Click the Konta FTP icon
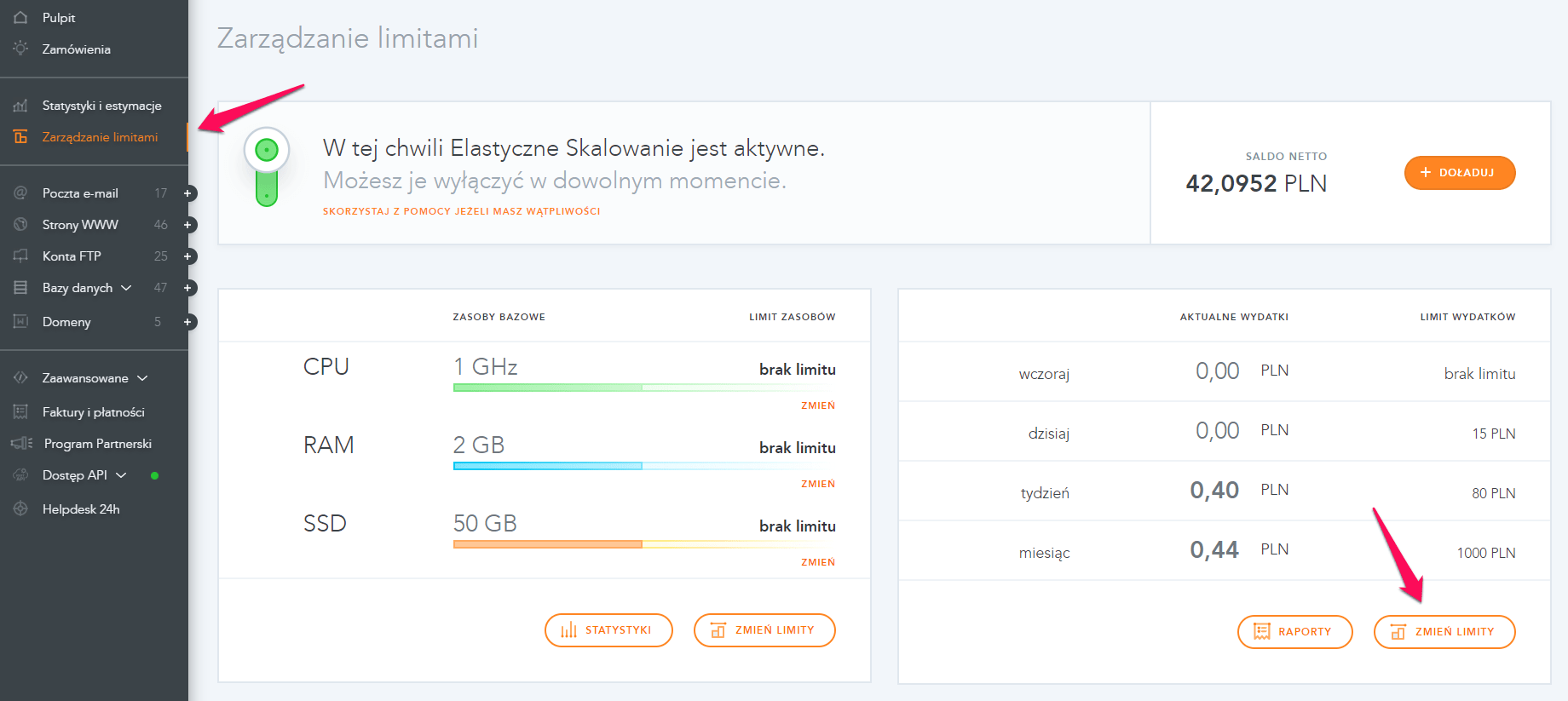Viewport: 1568px width, 701px height. coord(20,256)
